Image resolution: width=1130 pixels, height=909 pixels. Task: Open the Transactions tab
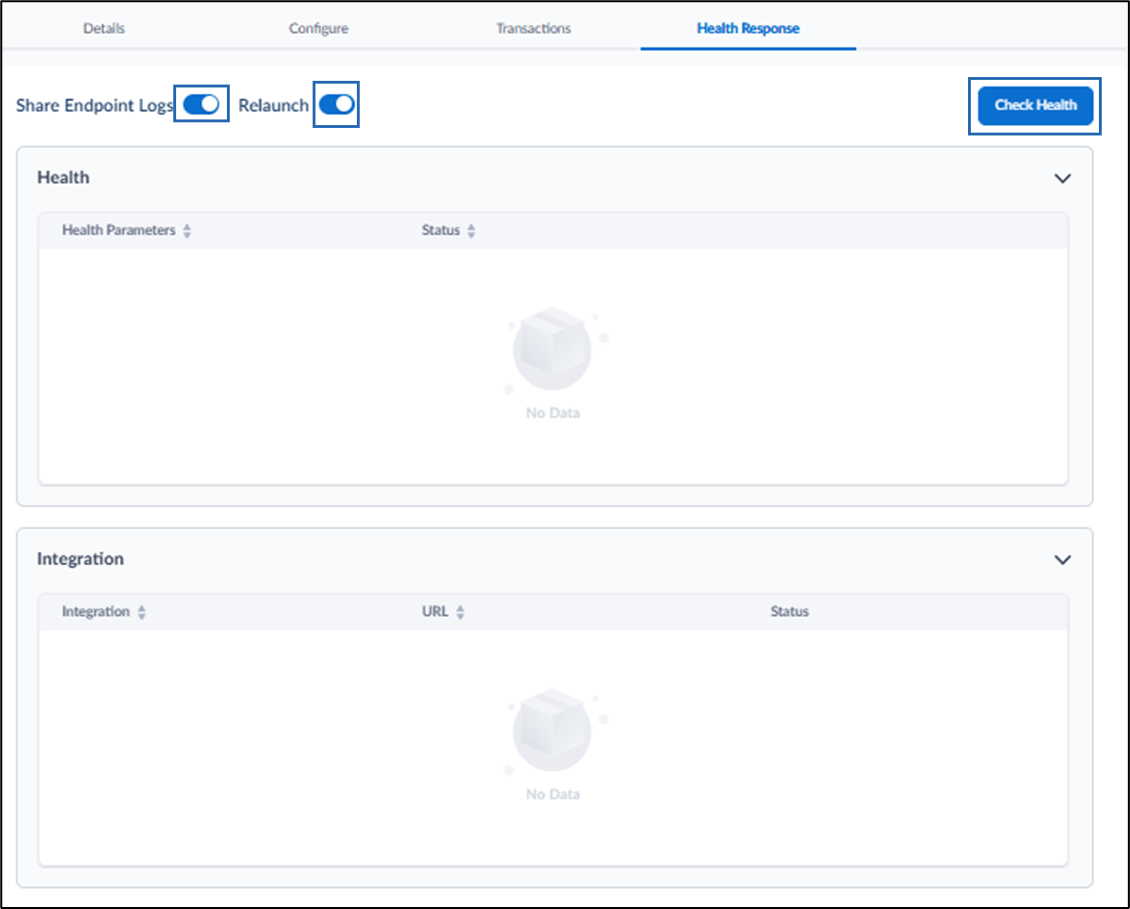[533, 28]
